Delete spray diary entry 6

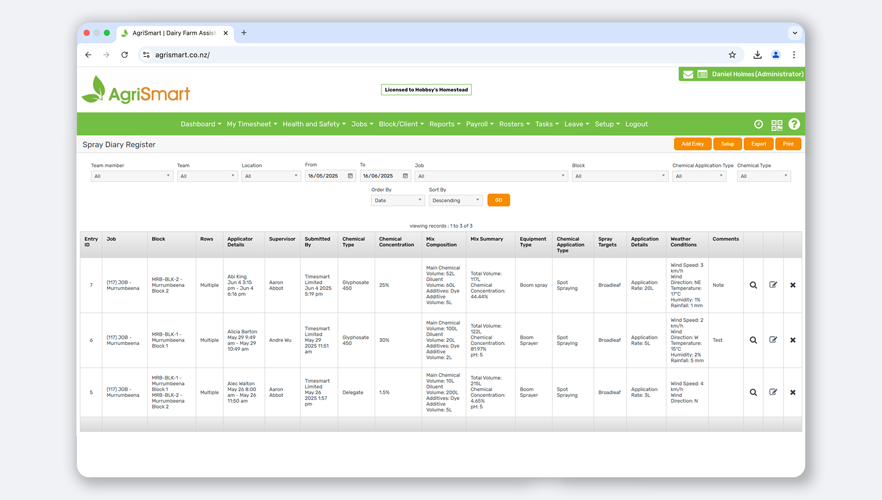click(793, 340)
